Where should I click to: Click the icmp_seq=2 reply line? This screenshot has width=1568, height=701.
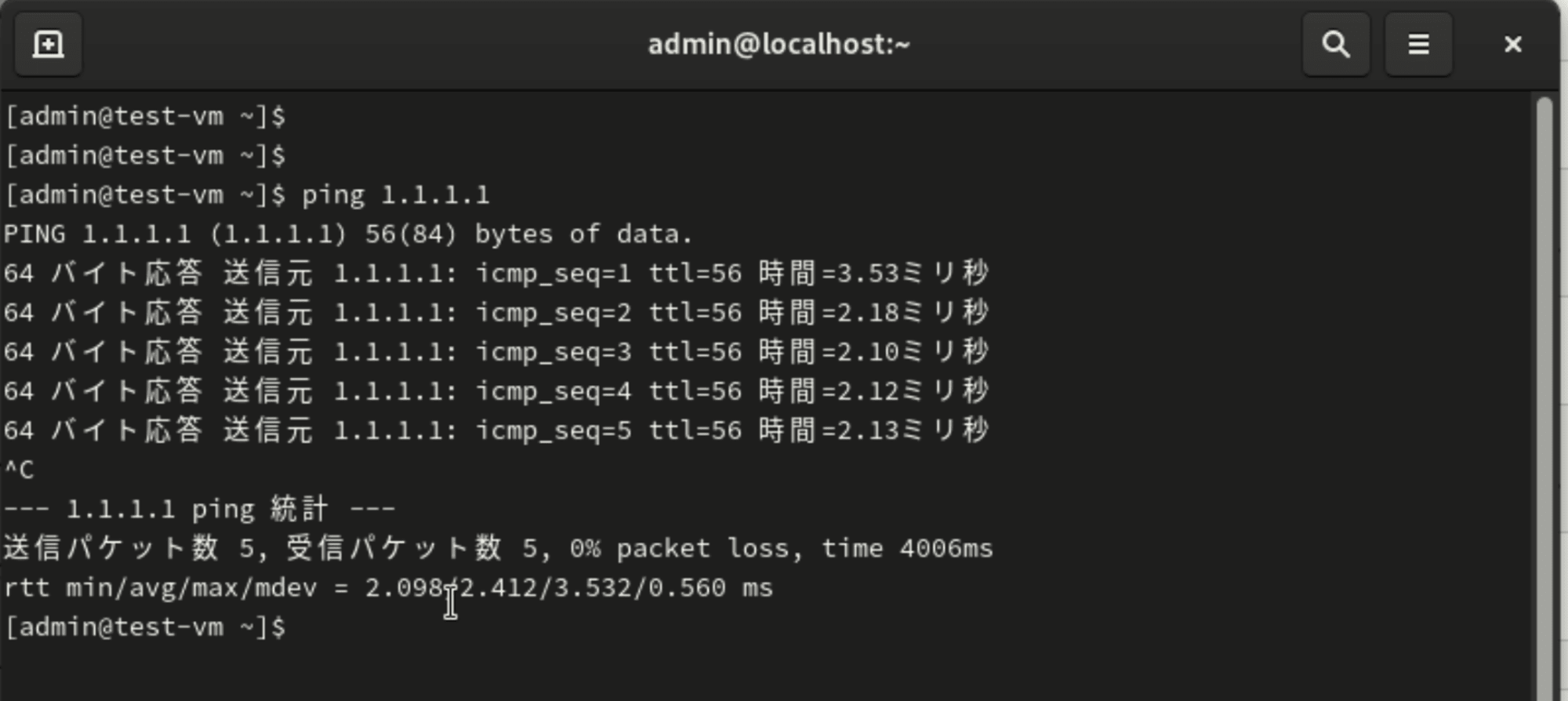496,313
